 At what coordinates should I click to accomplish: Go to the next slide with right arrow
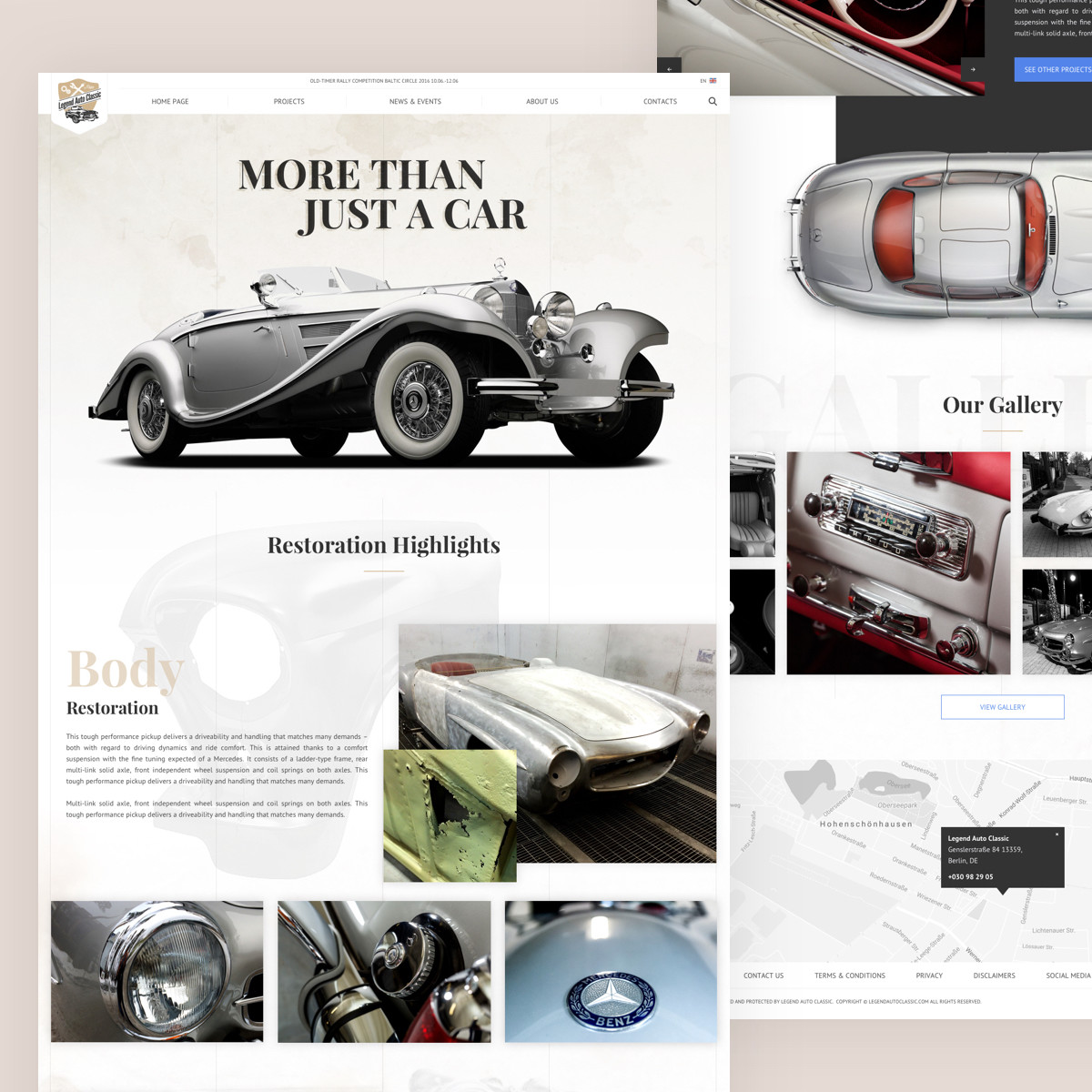pyautogui.click(x=973, y=69)
